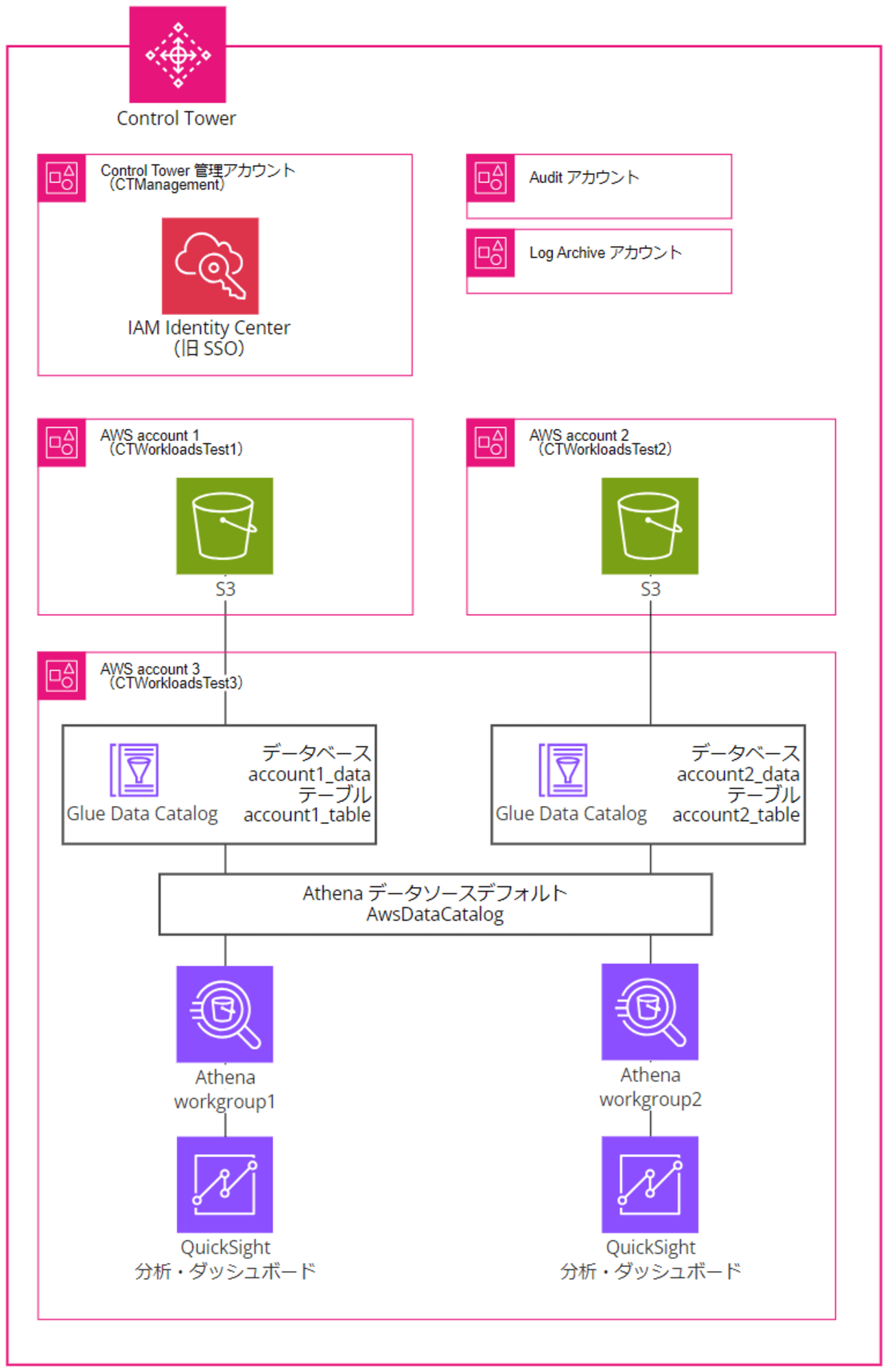
Task: Click the account icon of Log Archive アカウント
Action: (x=490, y=253)
